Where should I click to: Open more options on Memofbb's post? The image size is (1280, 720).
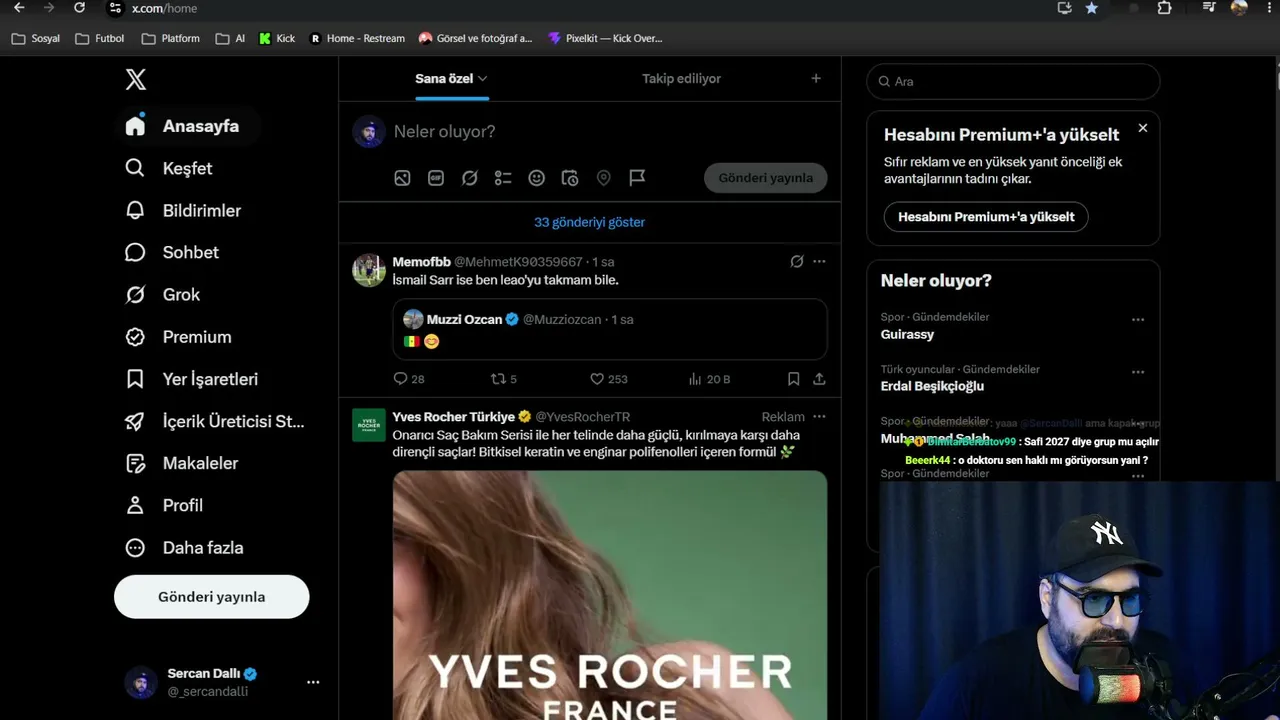pos(819,262)
